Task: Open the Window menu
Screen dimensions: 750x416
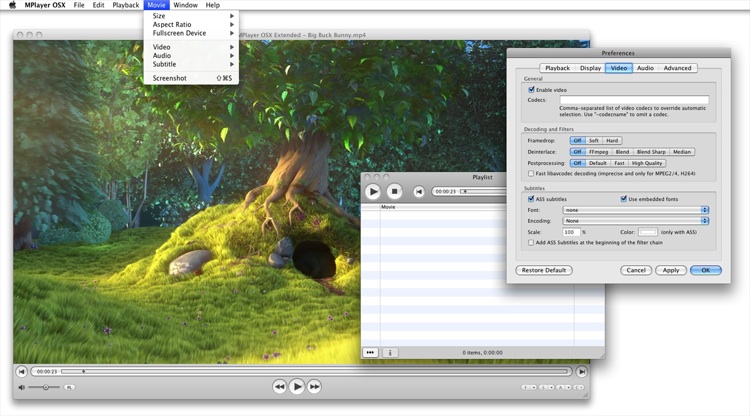Action: tap(186, 5)
